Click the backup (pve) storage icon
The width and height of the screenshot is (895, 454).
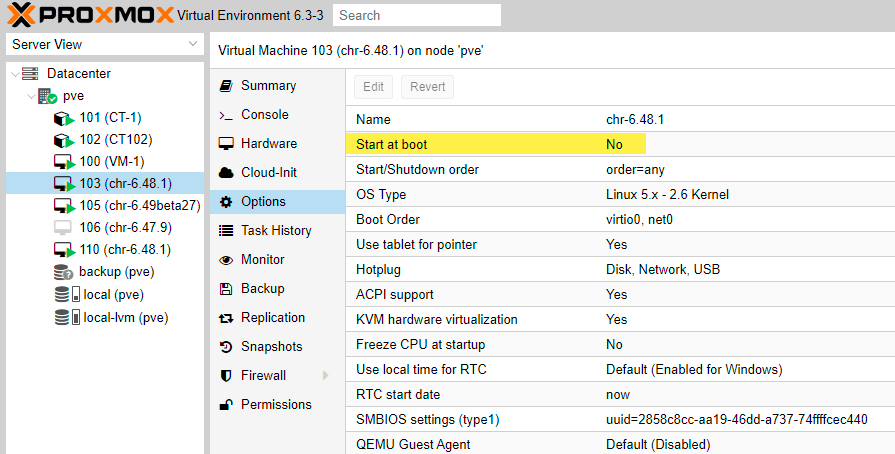point(64,272)
